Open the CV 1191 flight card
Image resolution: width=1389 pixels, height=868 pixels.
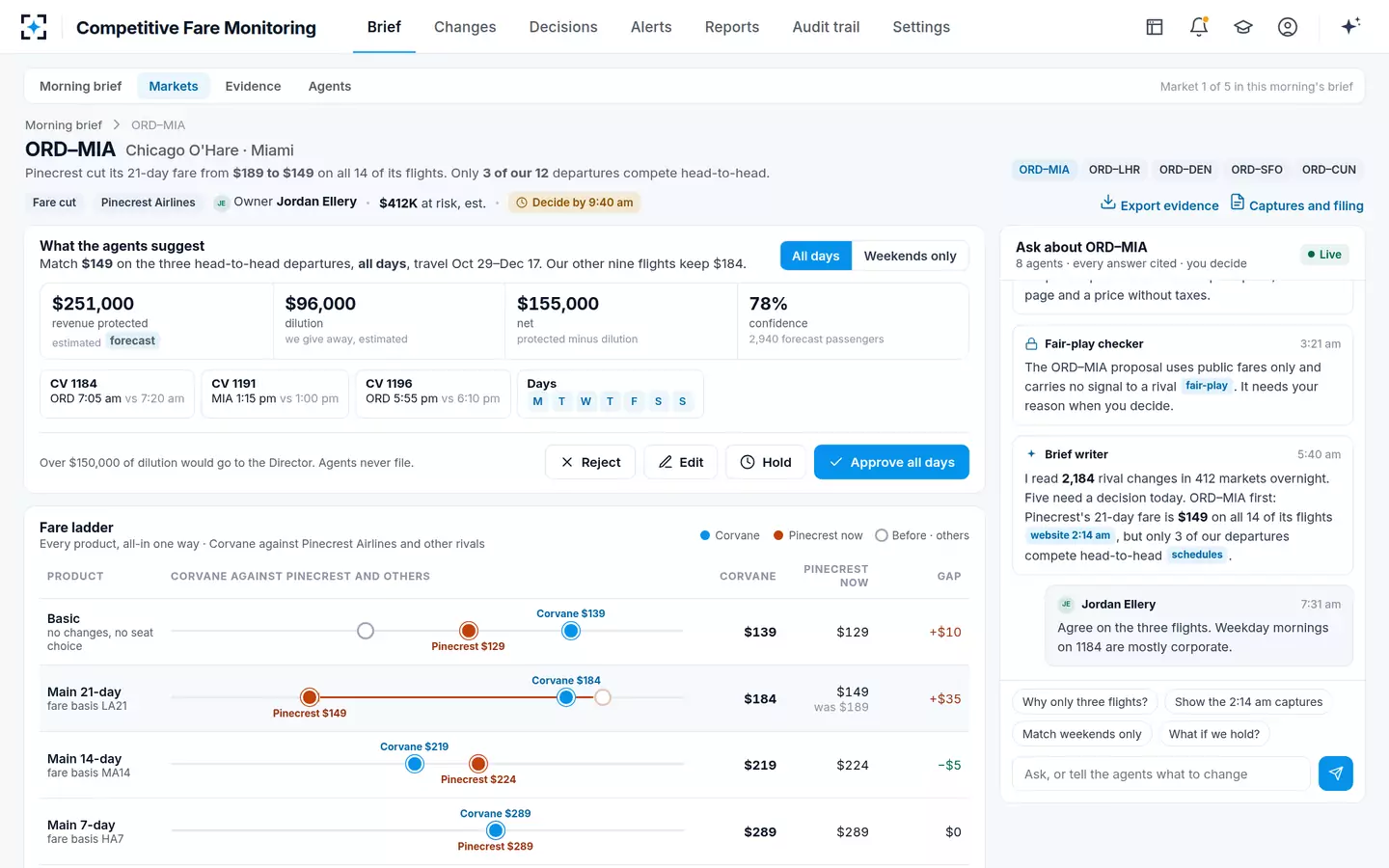pos(275,393)
